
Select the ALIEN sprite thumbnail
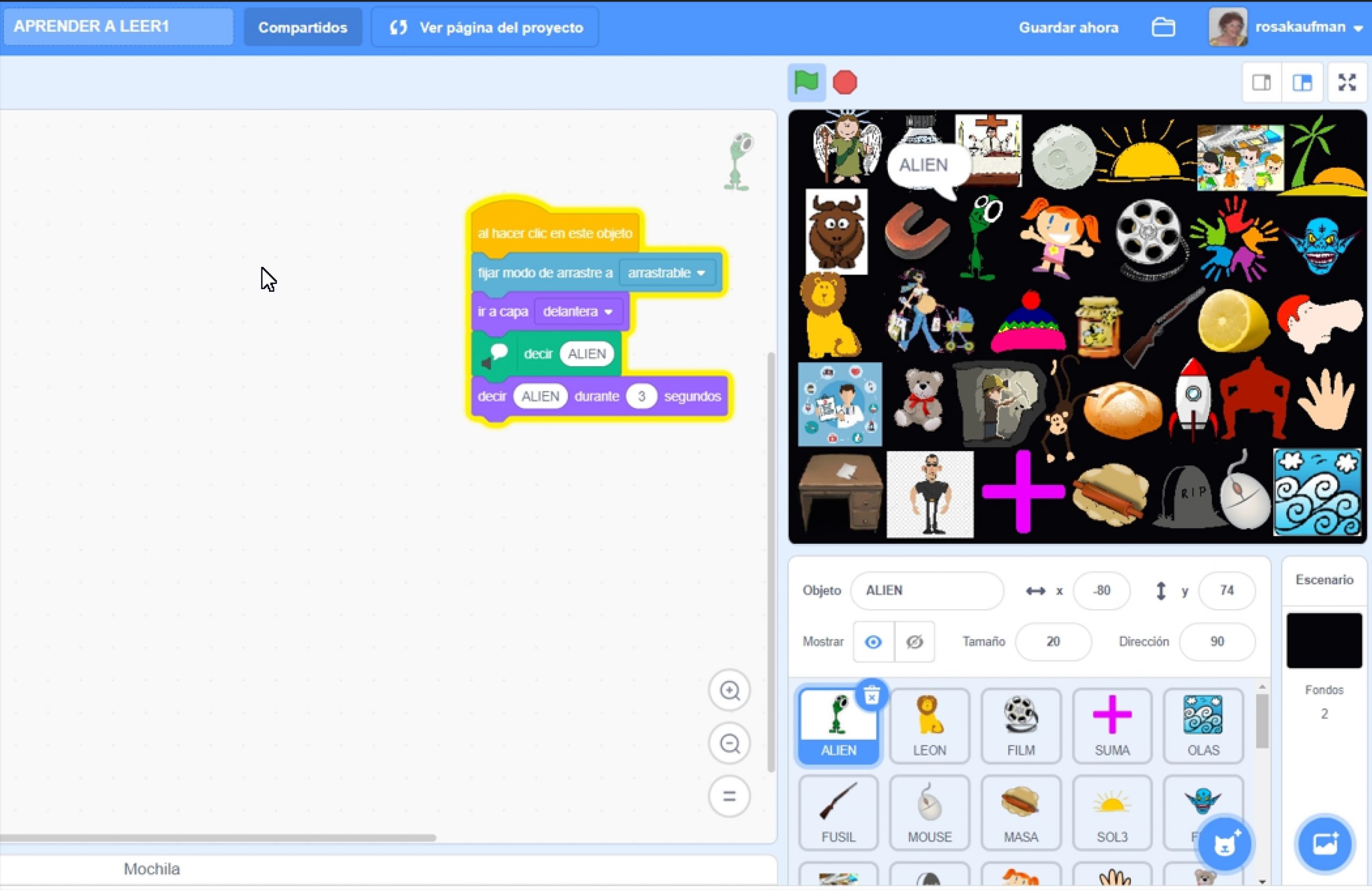[838, 727]
